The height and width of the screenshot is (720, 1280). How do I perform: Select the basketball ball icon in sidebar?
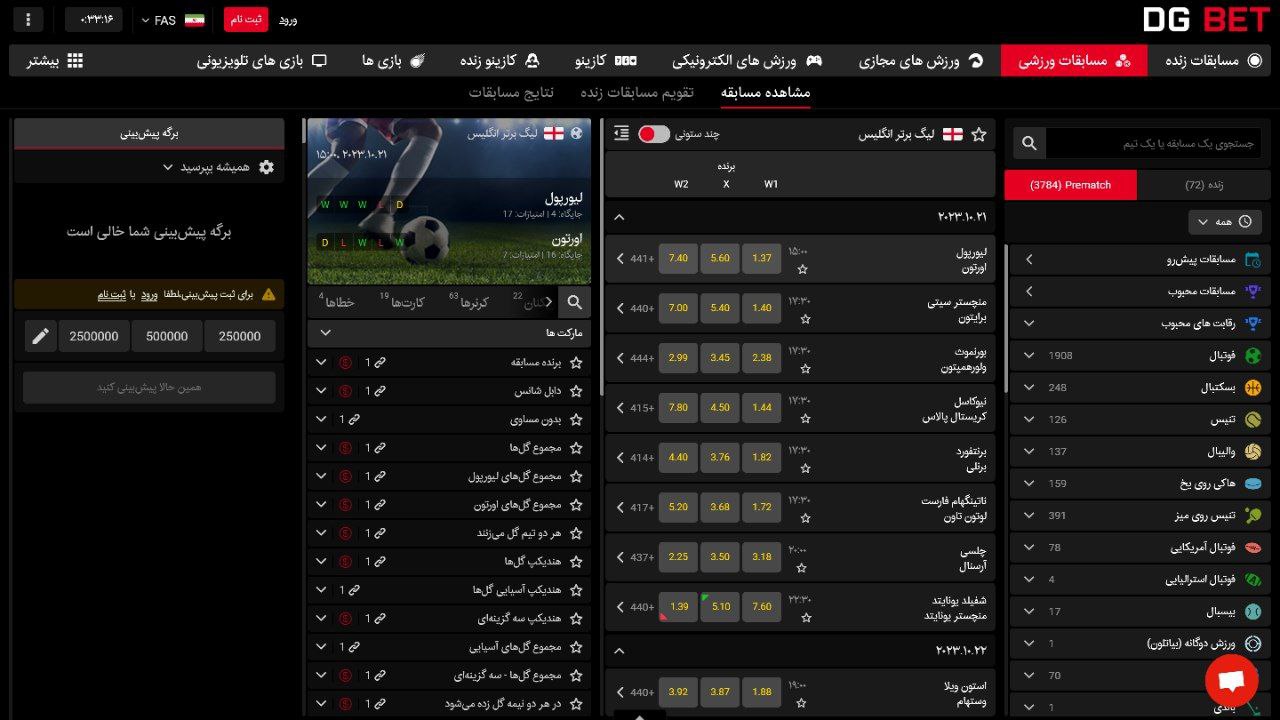(1253, 387)
